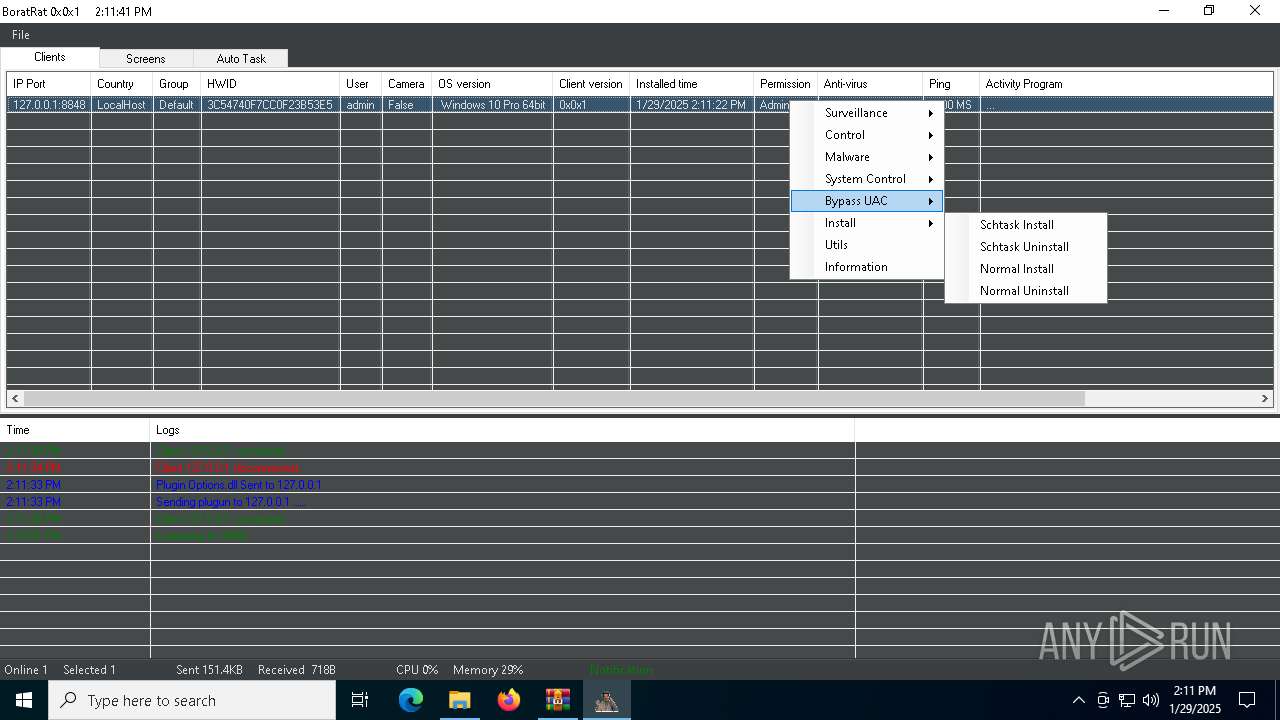Open Surveillance submenu in context menu
Viewport: 1280px width, 720px height.
(x=866, y=113)
